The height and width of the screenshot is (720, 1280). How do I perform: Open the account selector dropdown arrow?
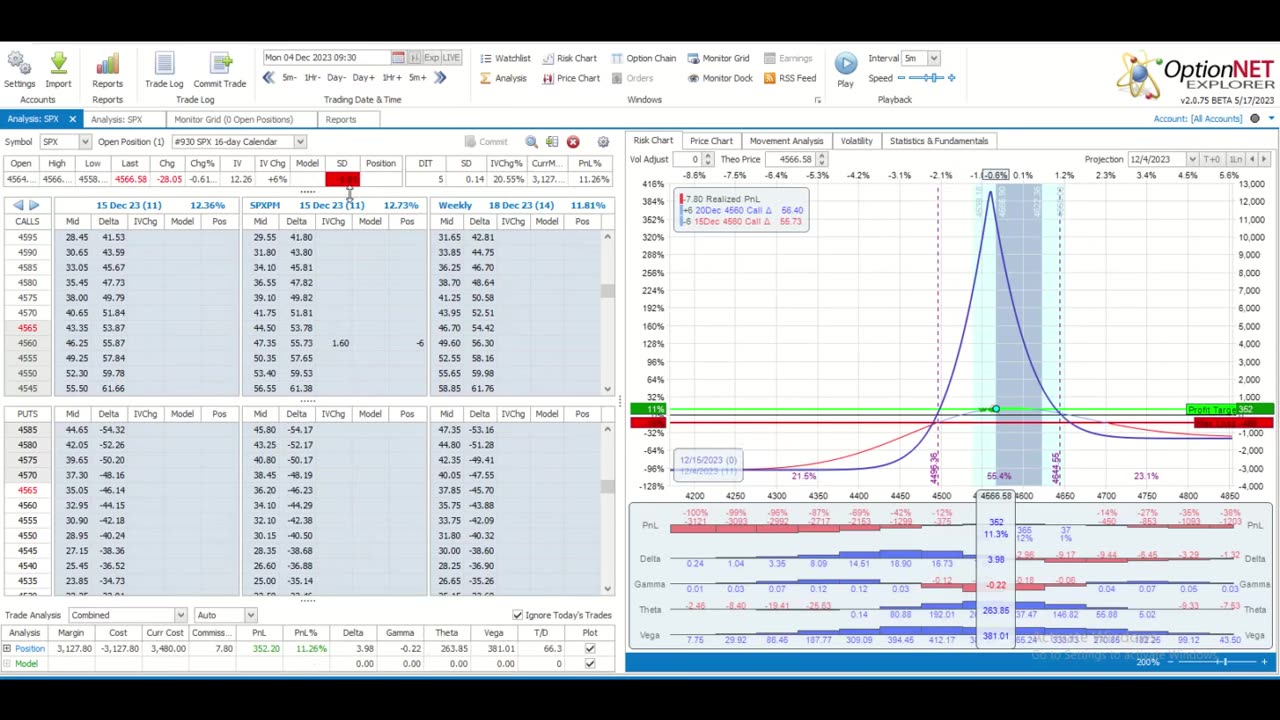(x=1271, y=119)
